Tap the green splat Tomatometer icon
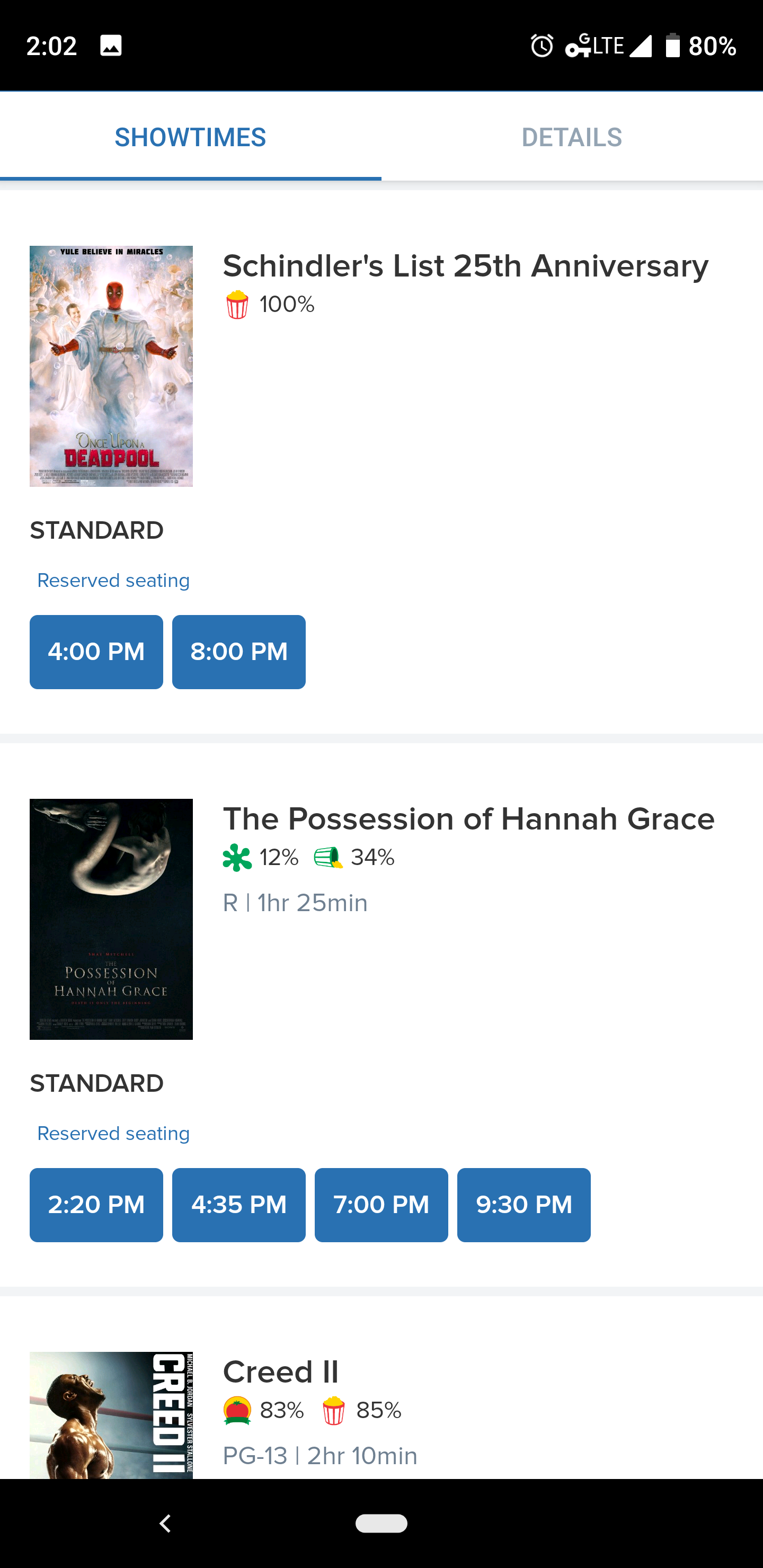 (x=237, y=858)
